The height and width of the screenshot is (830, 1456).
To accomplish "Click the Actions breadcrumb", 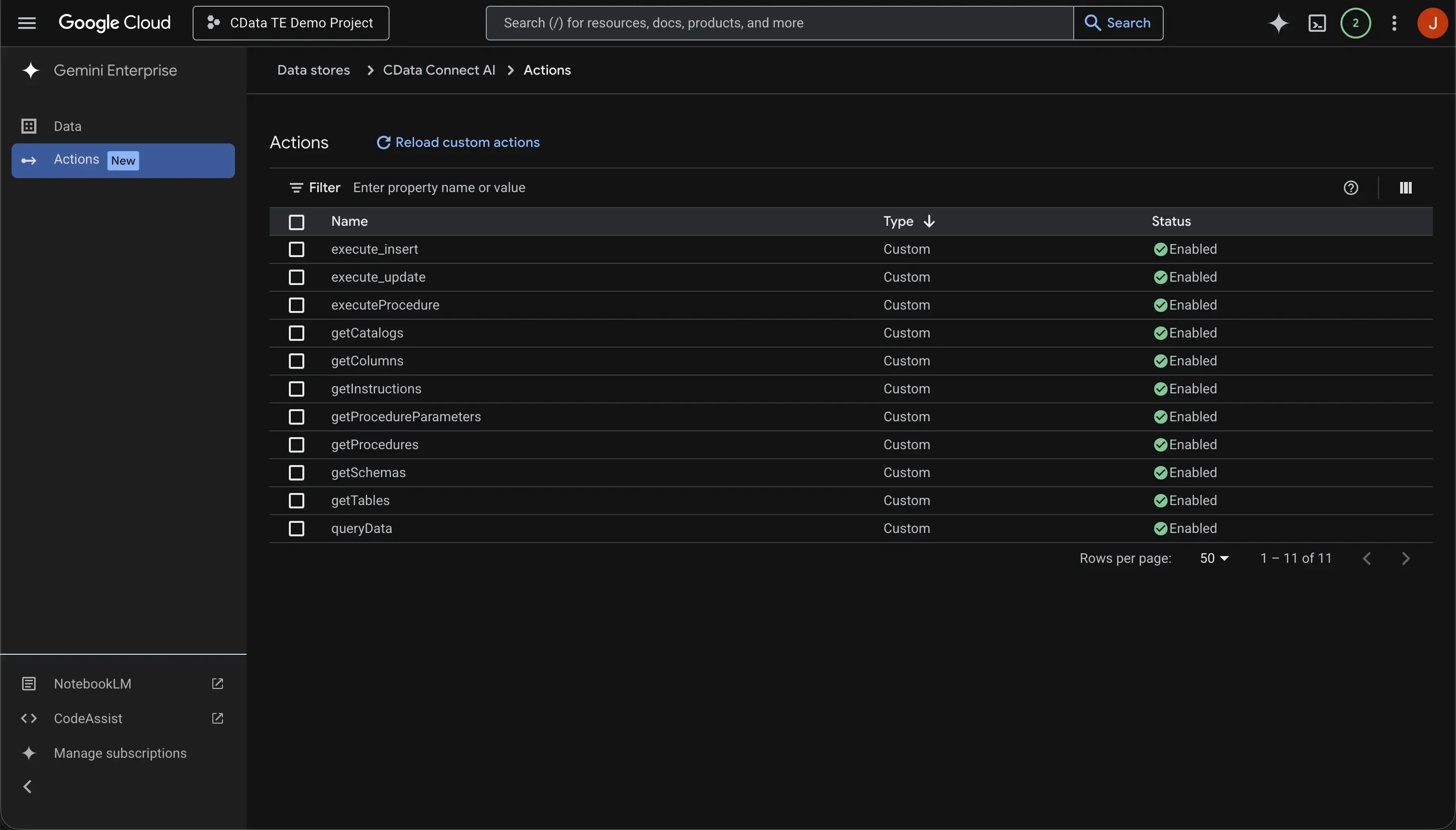I will click(x=547, y=70).
